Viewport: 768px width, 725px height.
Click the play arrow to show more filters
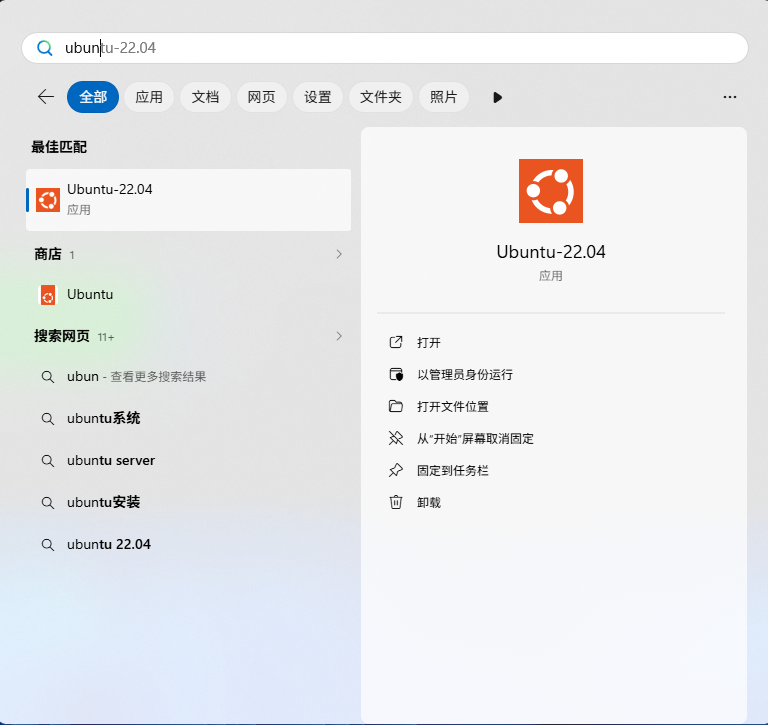tap(497, 97)
